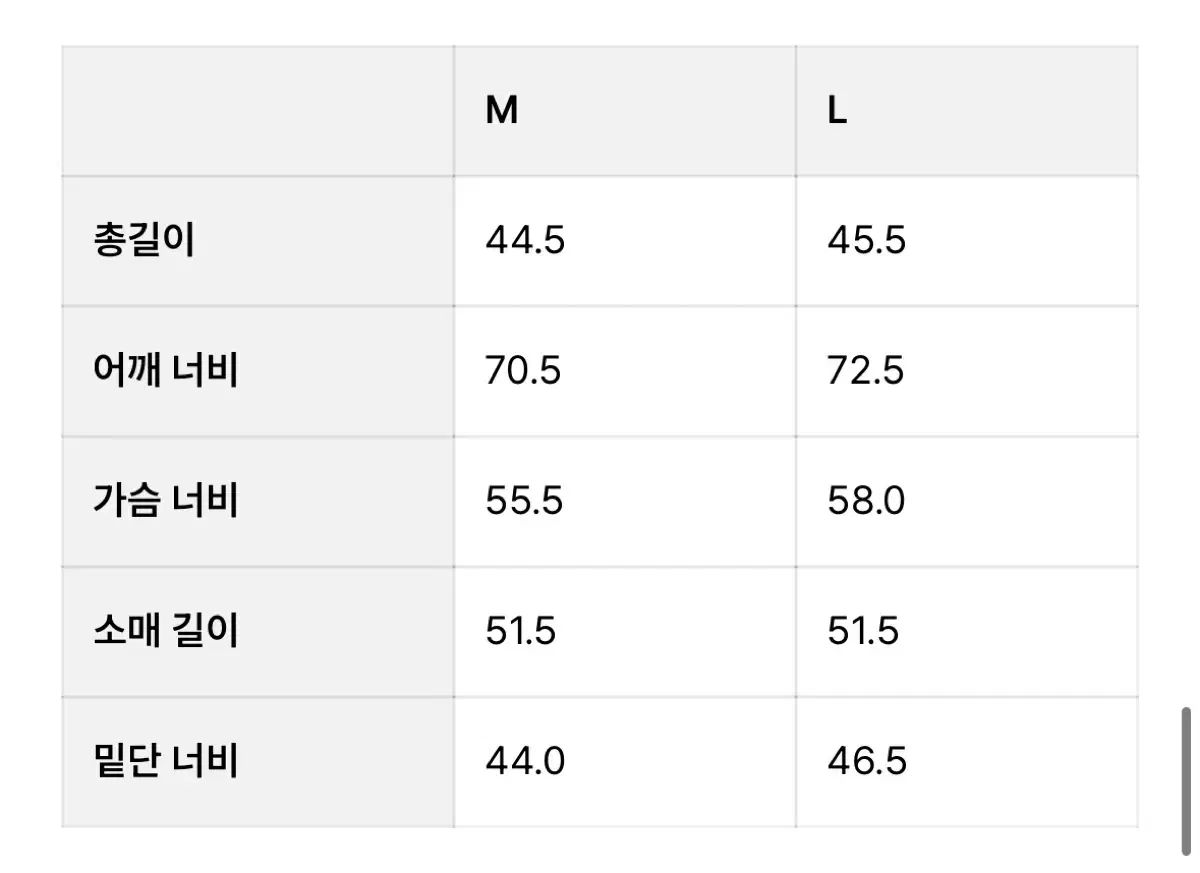Select the 45.5 value under L
The height and width of the screenshot is (873, 1200).
click(x=866, y=241)
